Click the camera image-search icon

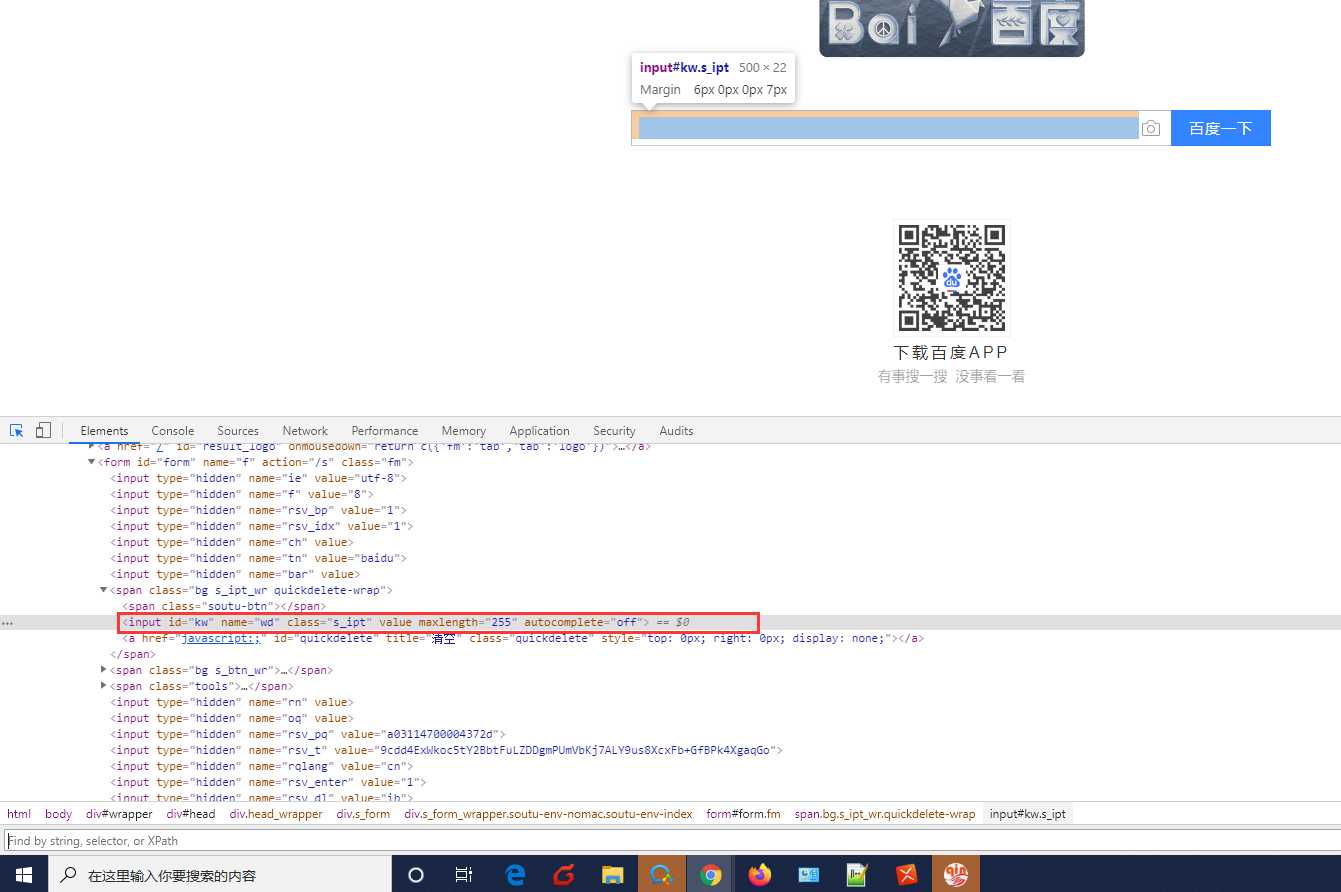pyautogui.click(x=1151, y=128)
